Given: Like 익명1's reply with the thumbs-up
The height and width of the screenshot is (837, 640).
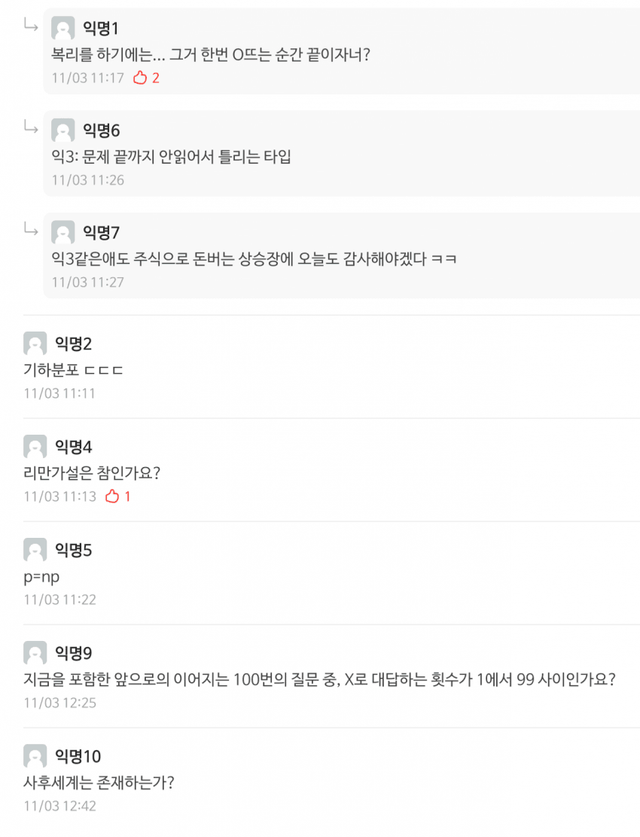Looking at the screenshot, I should pos(140,77).
